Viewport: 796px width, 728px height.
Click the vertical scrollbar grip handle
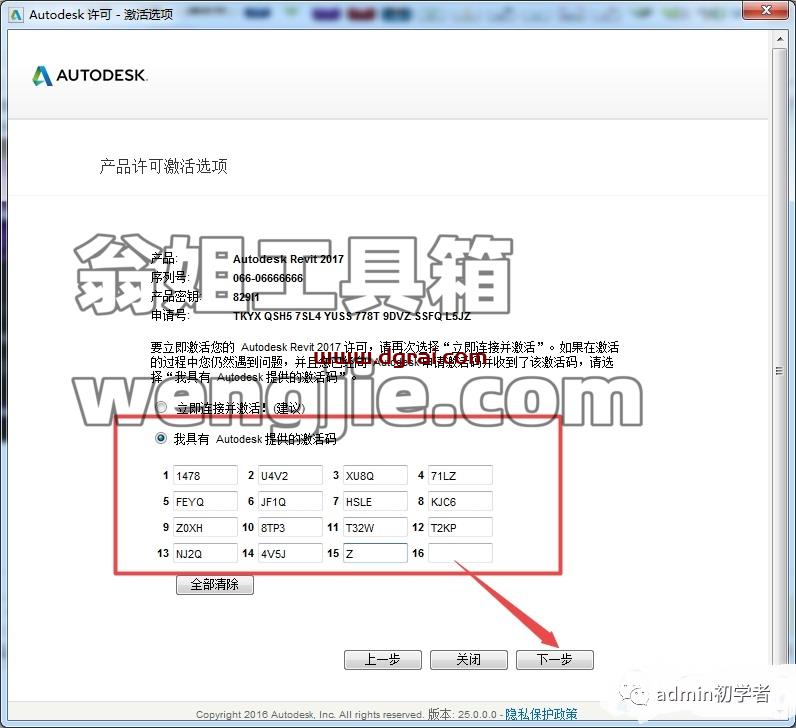[x=779, y=371]
